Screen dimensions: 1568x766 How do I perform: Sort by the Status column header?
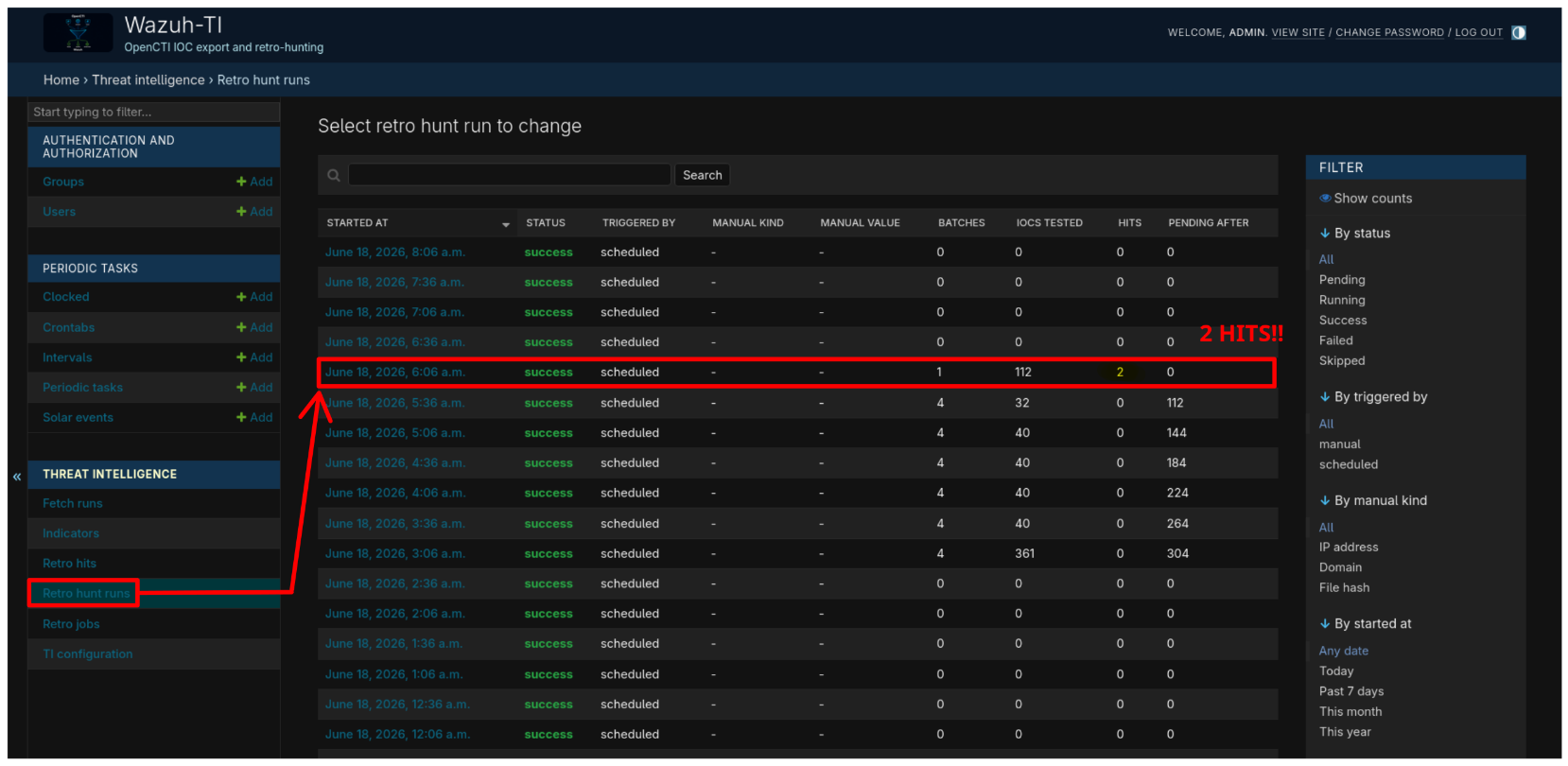pyautogui.click(x=546, y=223)
